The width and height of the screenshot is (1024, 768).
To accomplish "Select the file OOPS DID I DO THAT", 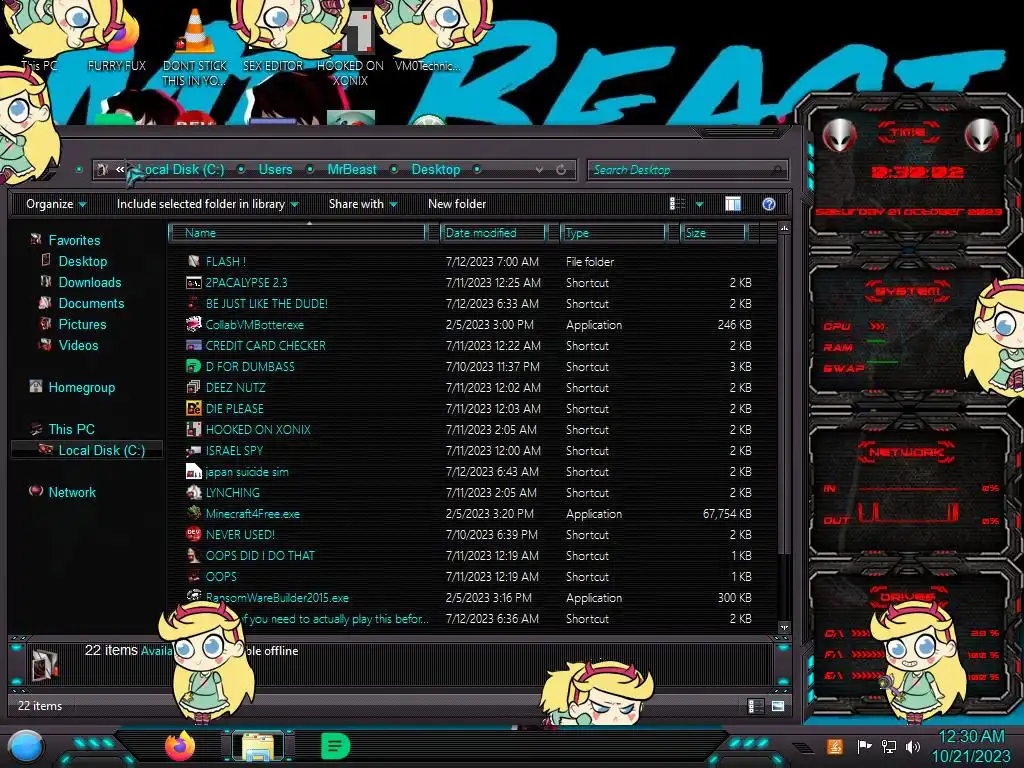I will point(260,555).
